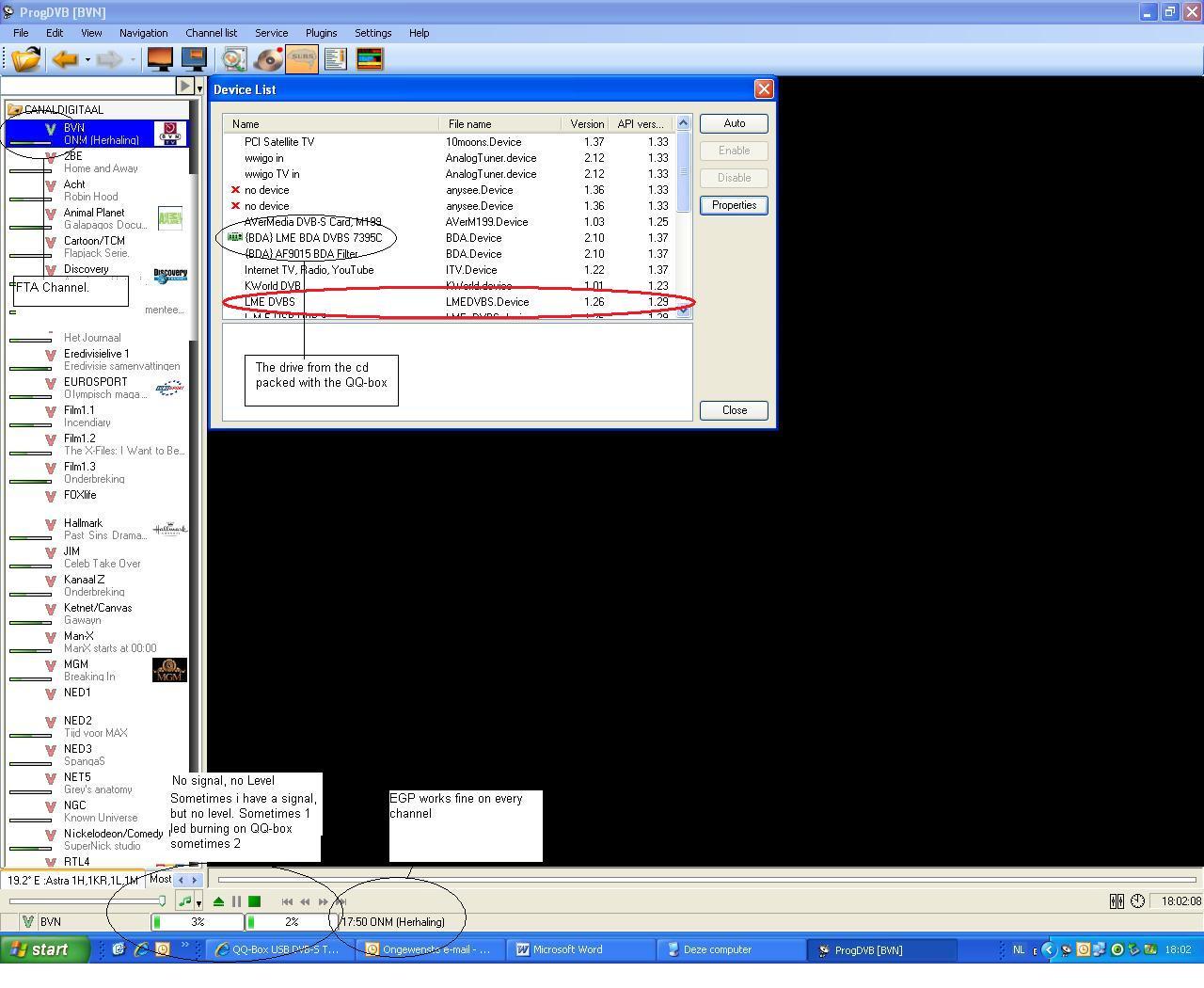1204x988 pixels.
Task: Open the back arrow history dropdown
Action: coord(87,59)
